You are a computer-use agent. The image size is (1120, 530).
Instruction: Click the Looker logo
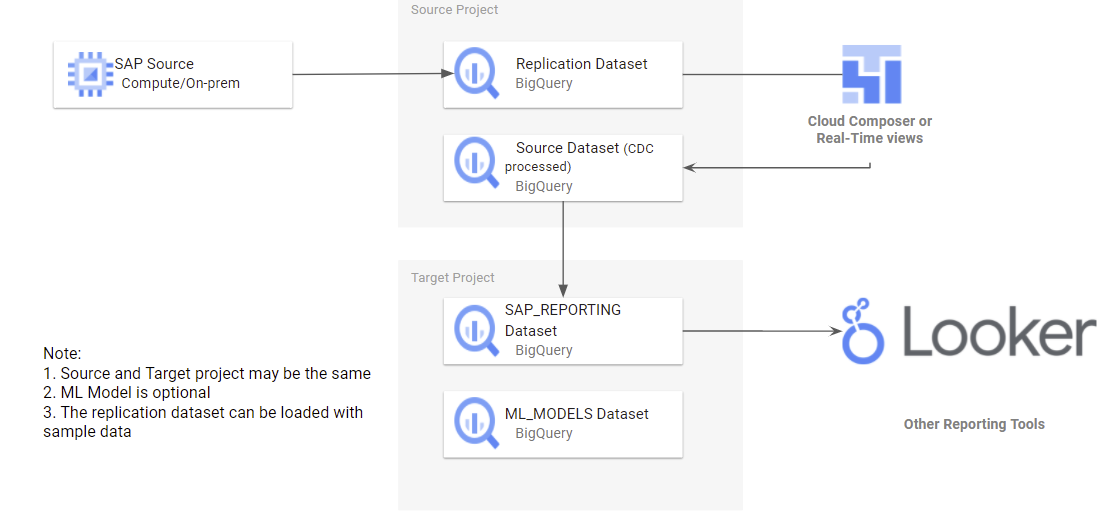(969, 331)
